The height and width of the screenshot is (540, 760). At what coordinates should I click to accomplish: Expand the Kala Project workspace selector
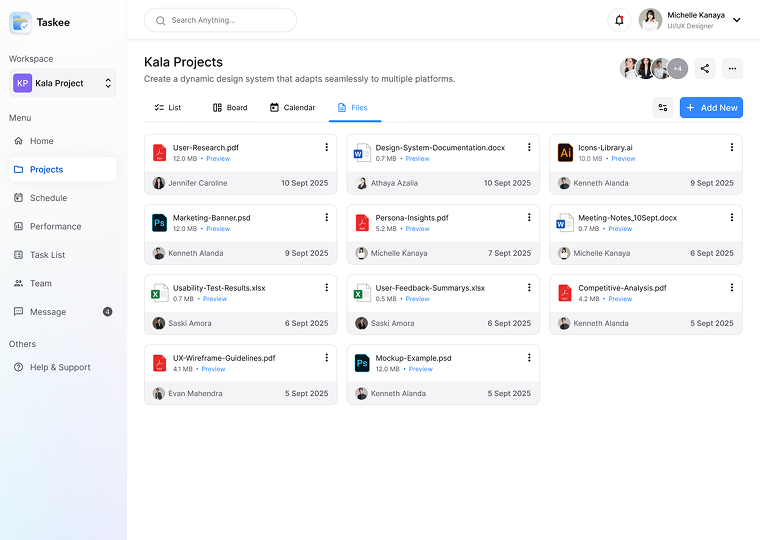pos(108,83)
